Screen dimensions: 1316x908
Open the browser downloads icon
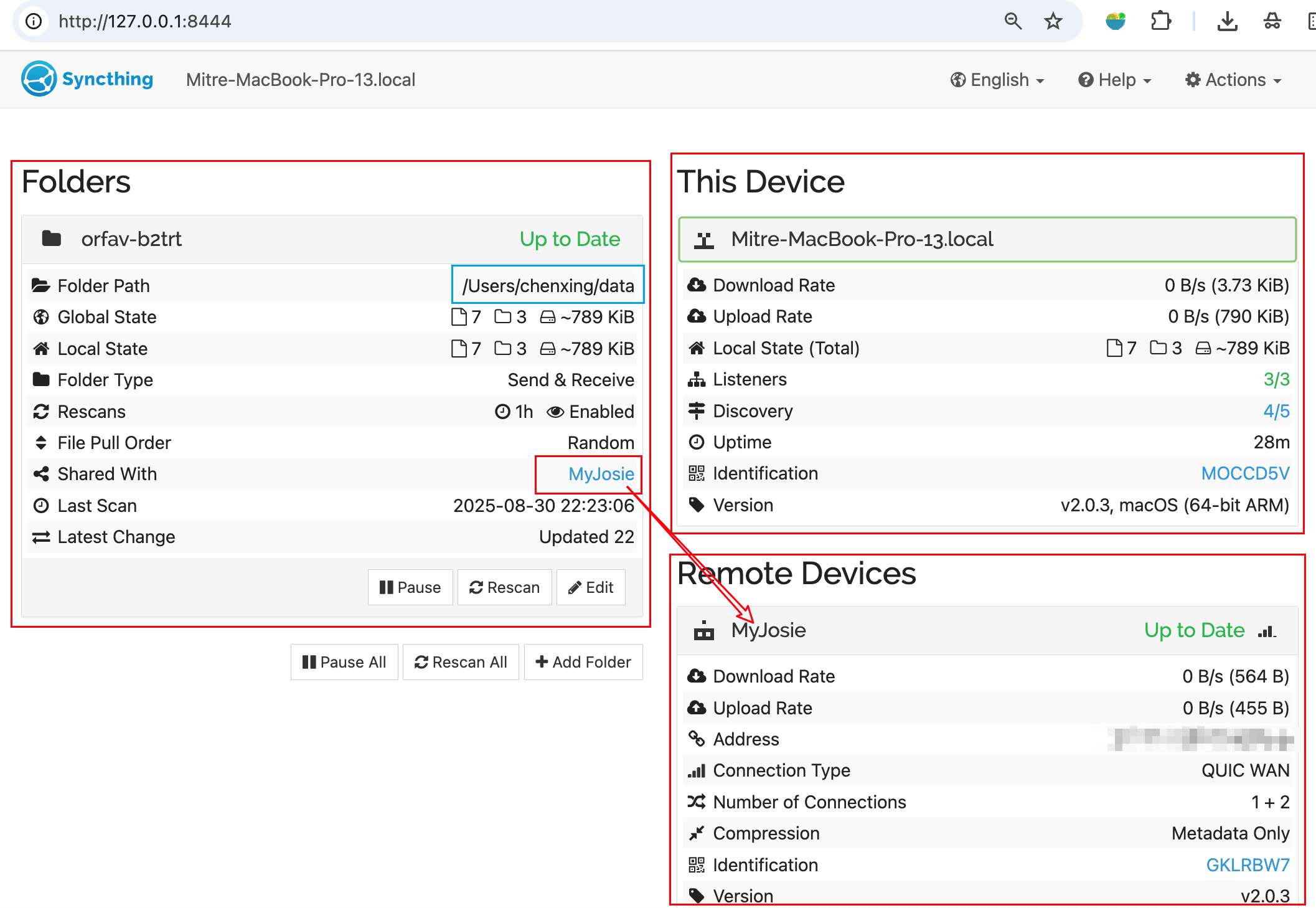coord(1227,22)
